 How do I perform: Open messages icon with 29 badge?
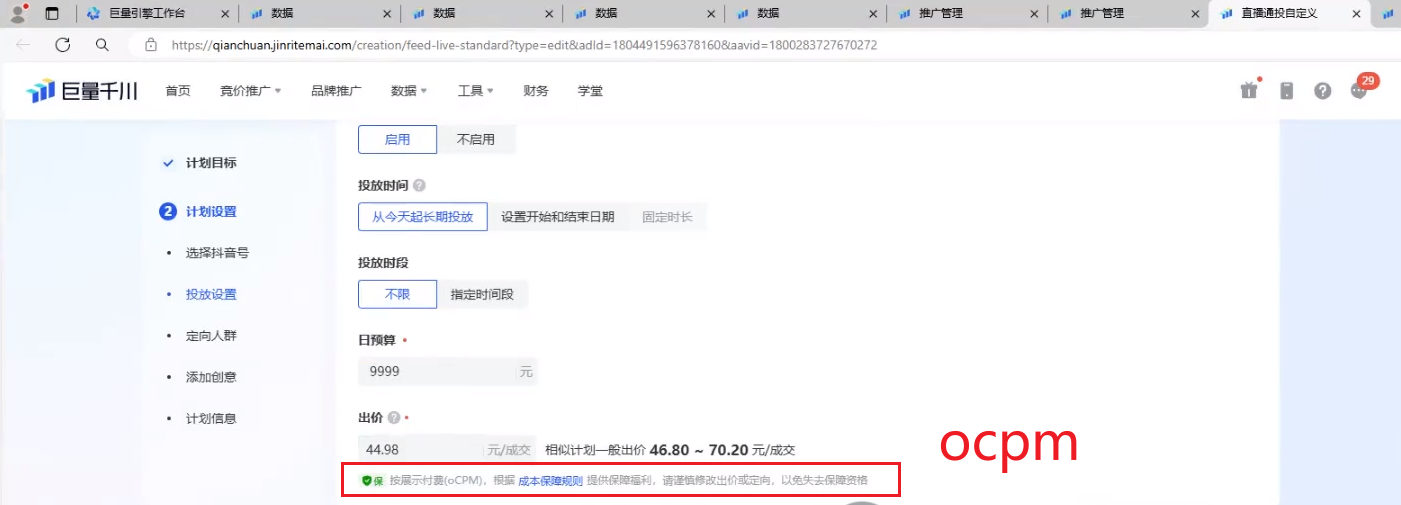1358,90
